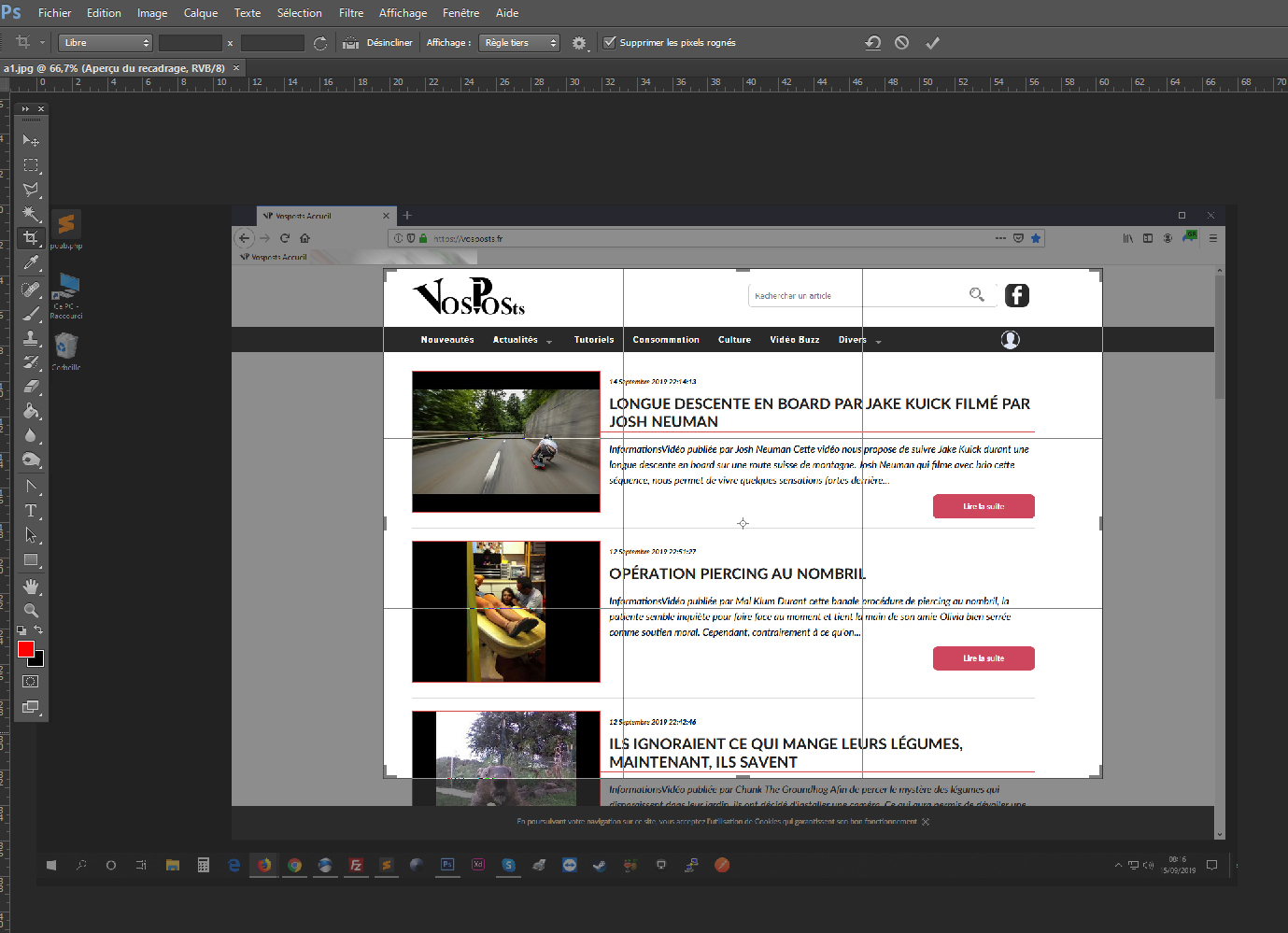The image size is (1288, 933).
Task: Toggle Quick Mask mode
Action: point(31,682)
